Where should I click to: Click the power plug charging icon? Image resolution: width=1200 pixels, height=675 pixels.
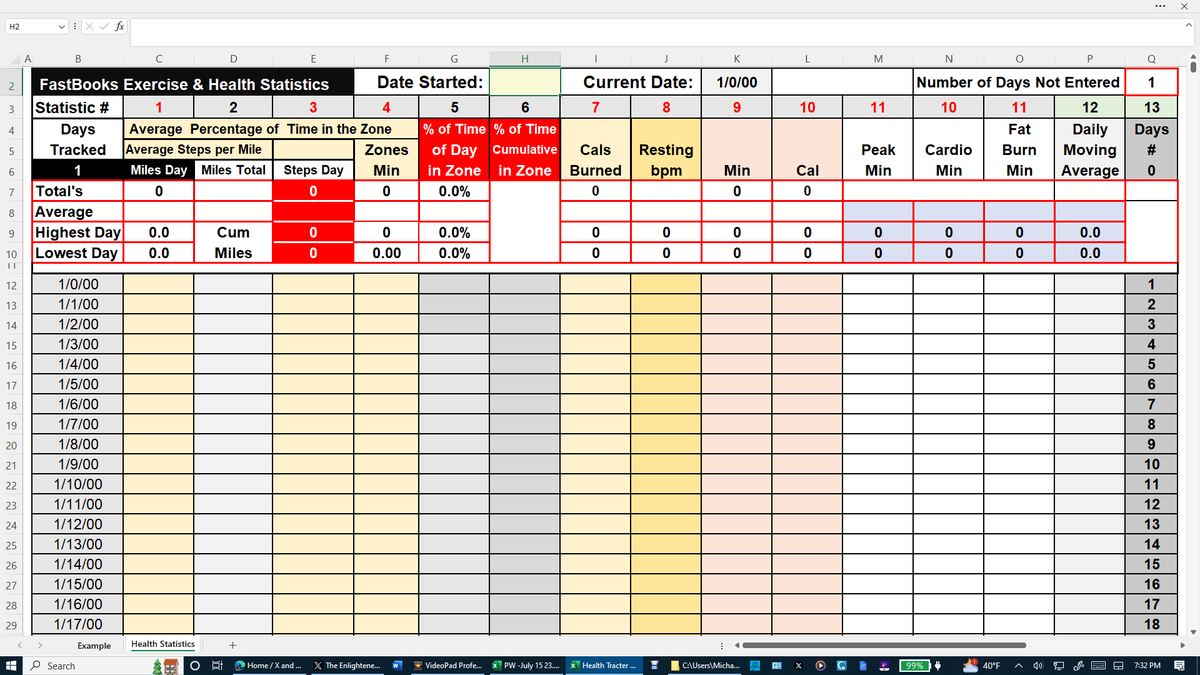pyautogui.click(x=938, y=665)
